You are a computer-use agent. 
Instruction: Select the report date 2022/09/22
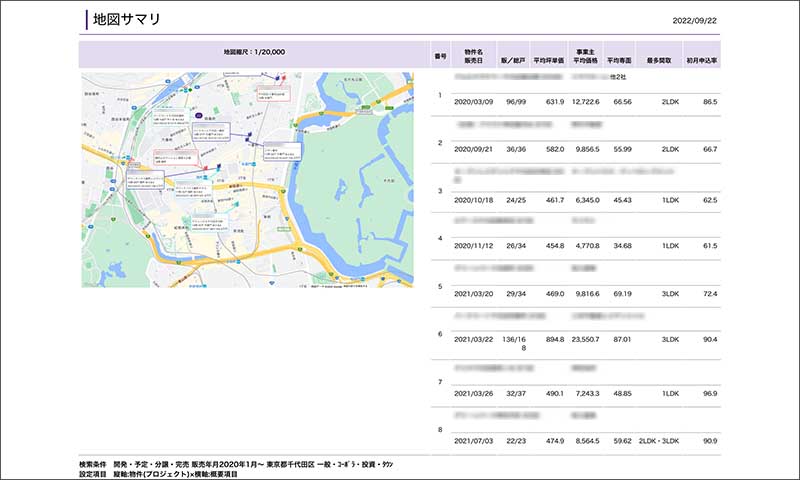pyautogui.click(x=694, y=21)
